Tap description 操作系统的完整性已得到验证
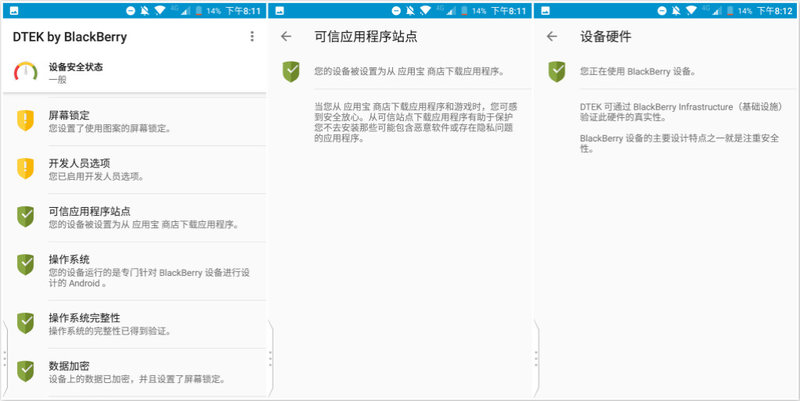 point(110,331)
